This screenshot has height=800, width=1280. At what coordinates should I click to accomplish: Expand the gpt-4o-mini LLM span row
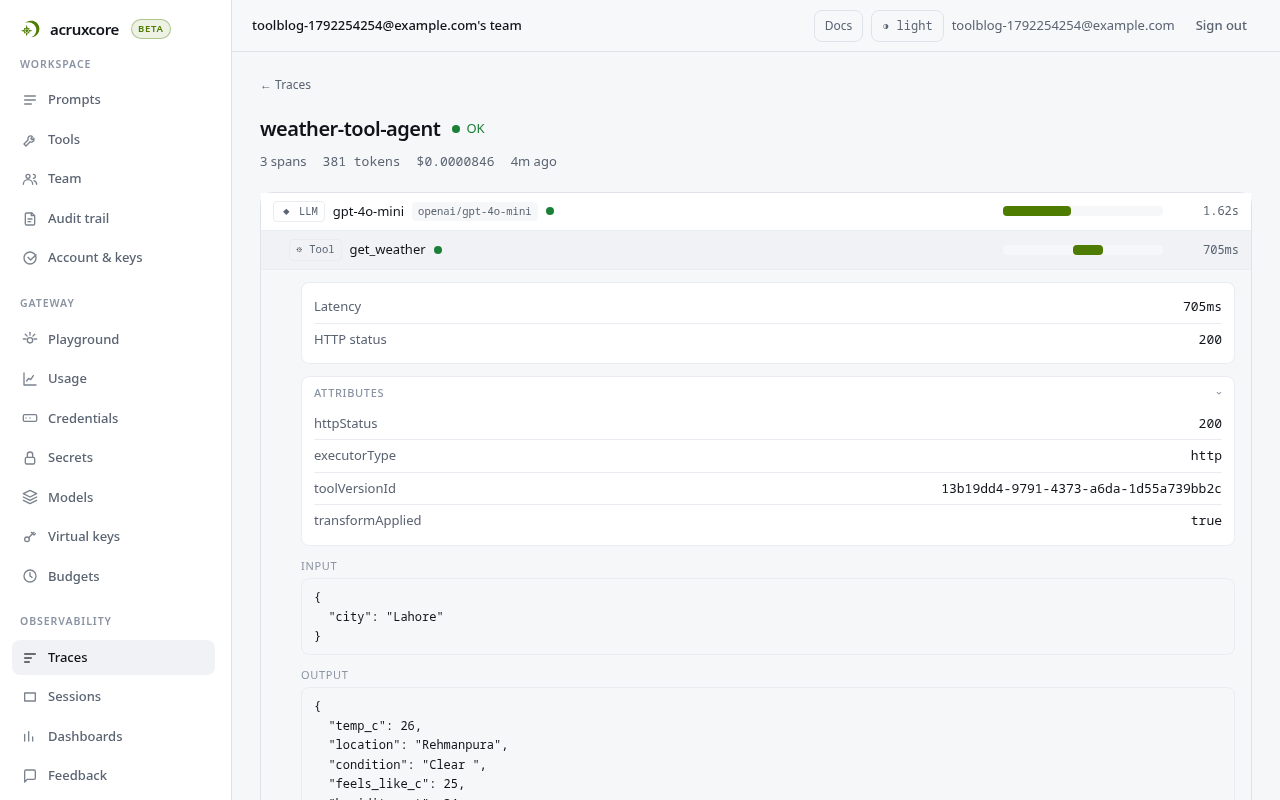756,211
